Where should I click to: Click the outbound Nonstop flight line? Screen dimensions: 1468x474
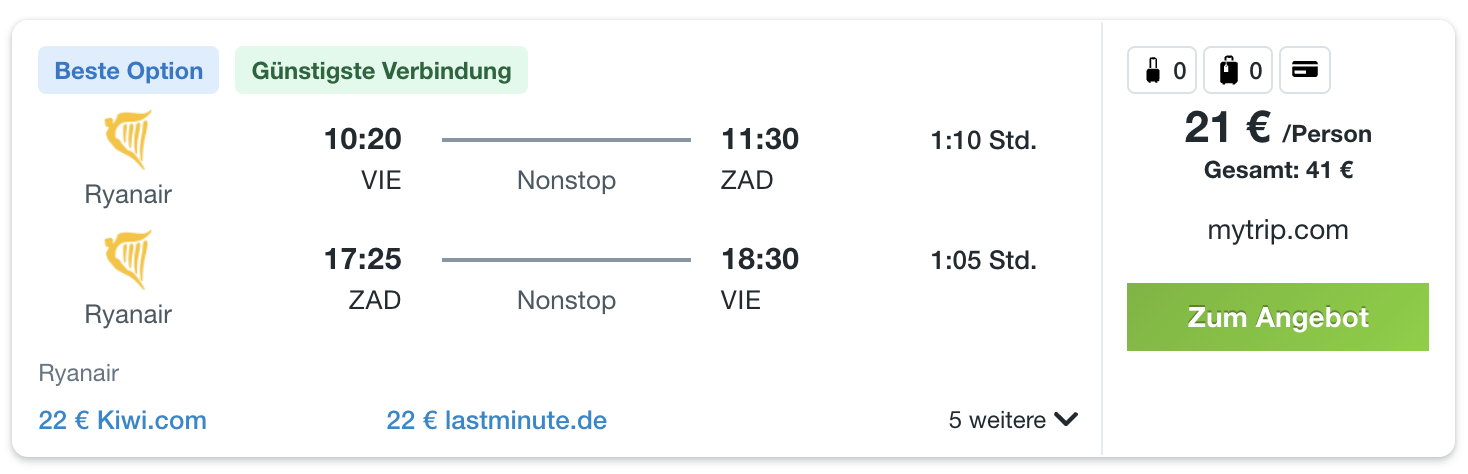click(566, 140)
